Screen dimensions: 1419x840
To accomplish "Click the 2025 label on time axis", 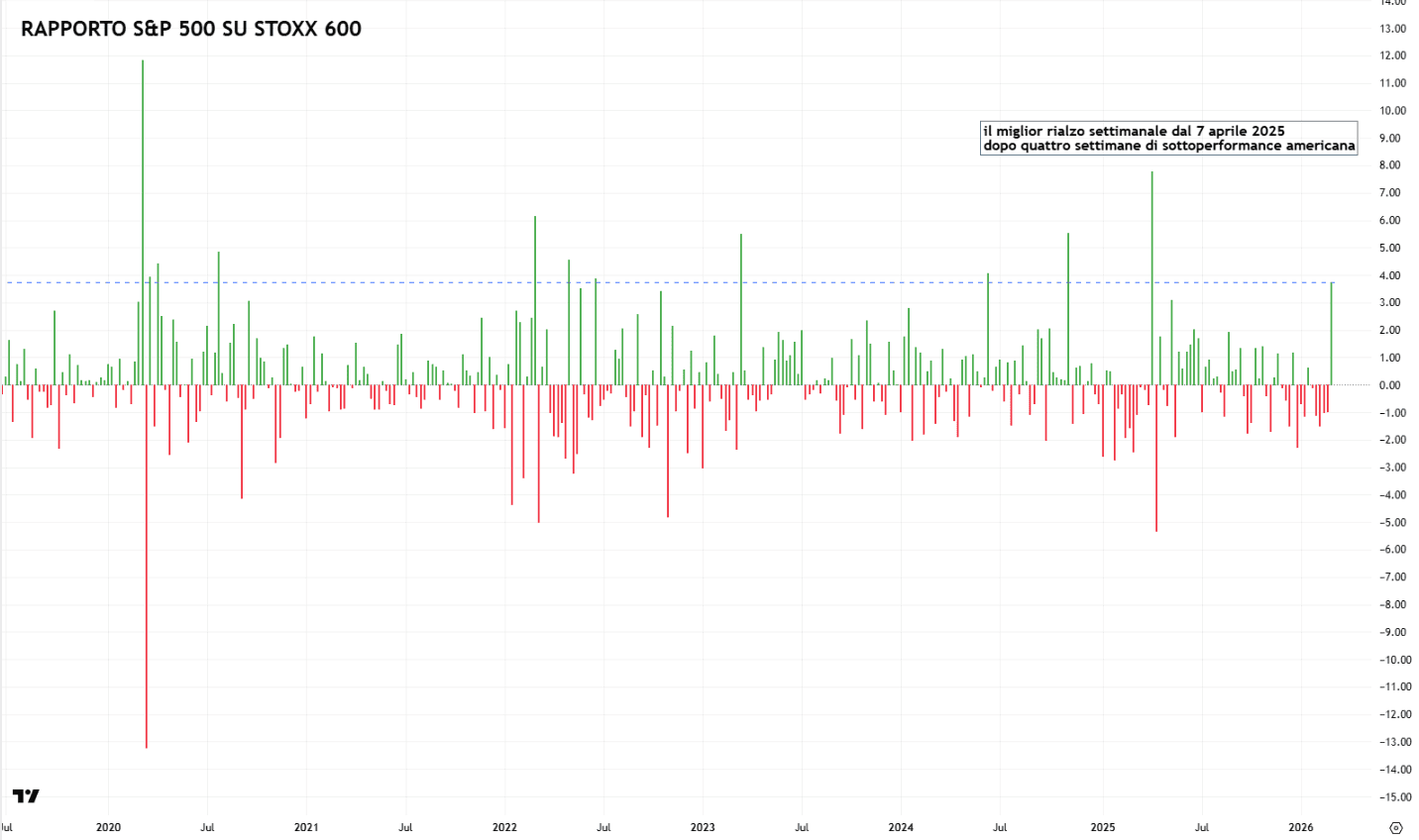I will [x=1102, y=827].
